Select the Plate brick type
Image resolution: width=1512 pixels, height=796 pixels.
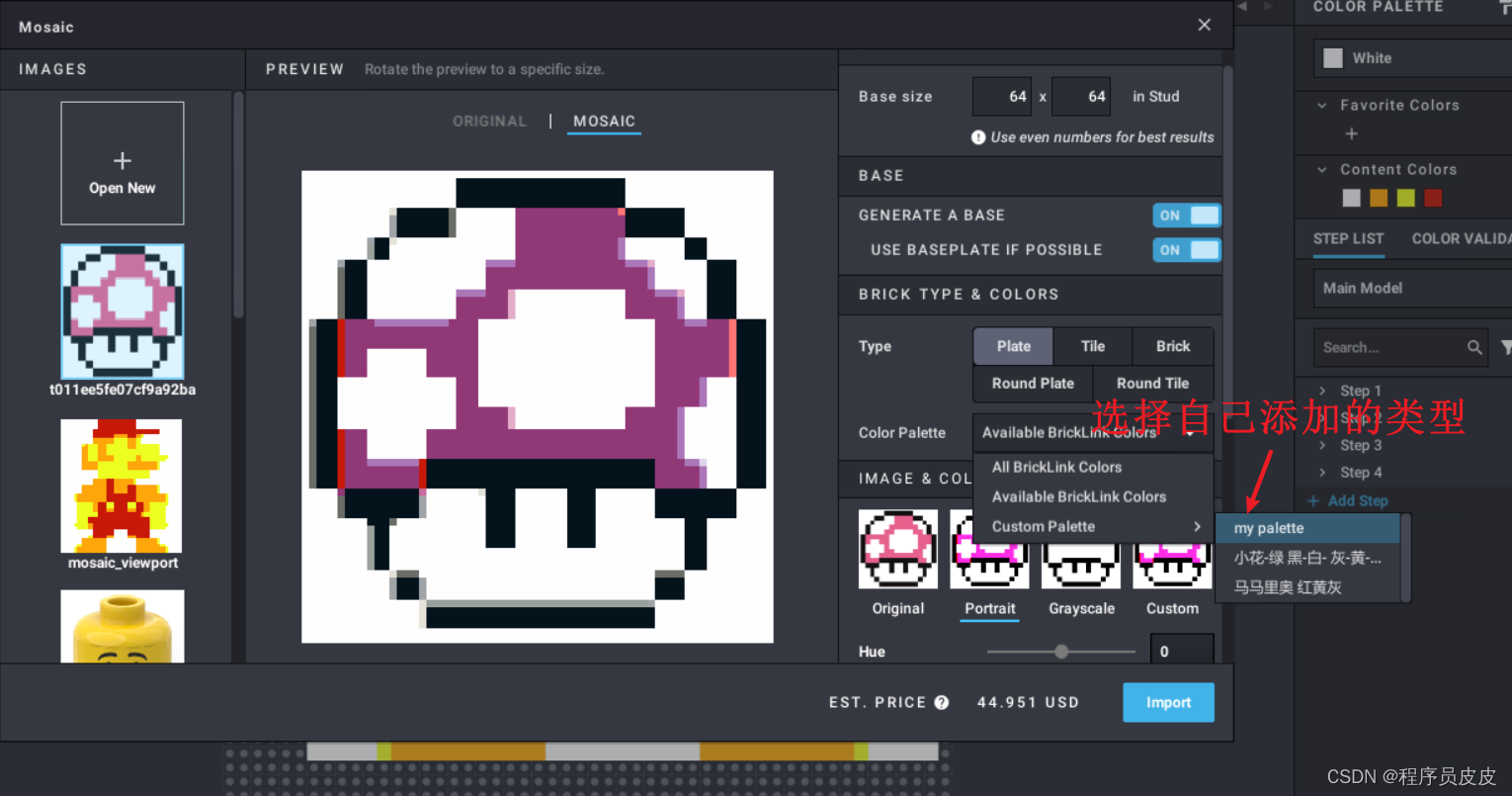pyautogui.click(x=1013, y=346)
